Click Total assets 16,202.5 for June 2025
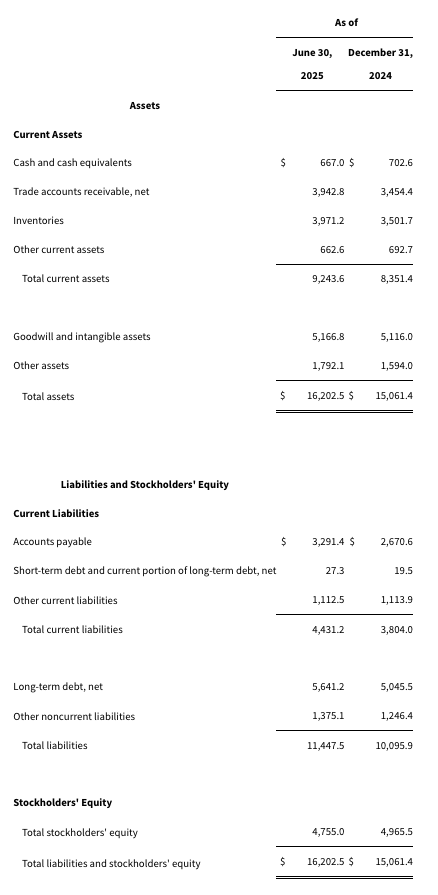438x895 pixels. [x=326, y=395]
